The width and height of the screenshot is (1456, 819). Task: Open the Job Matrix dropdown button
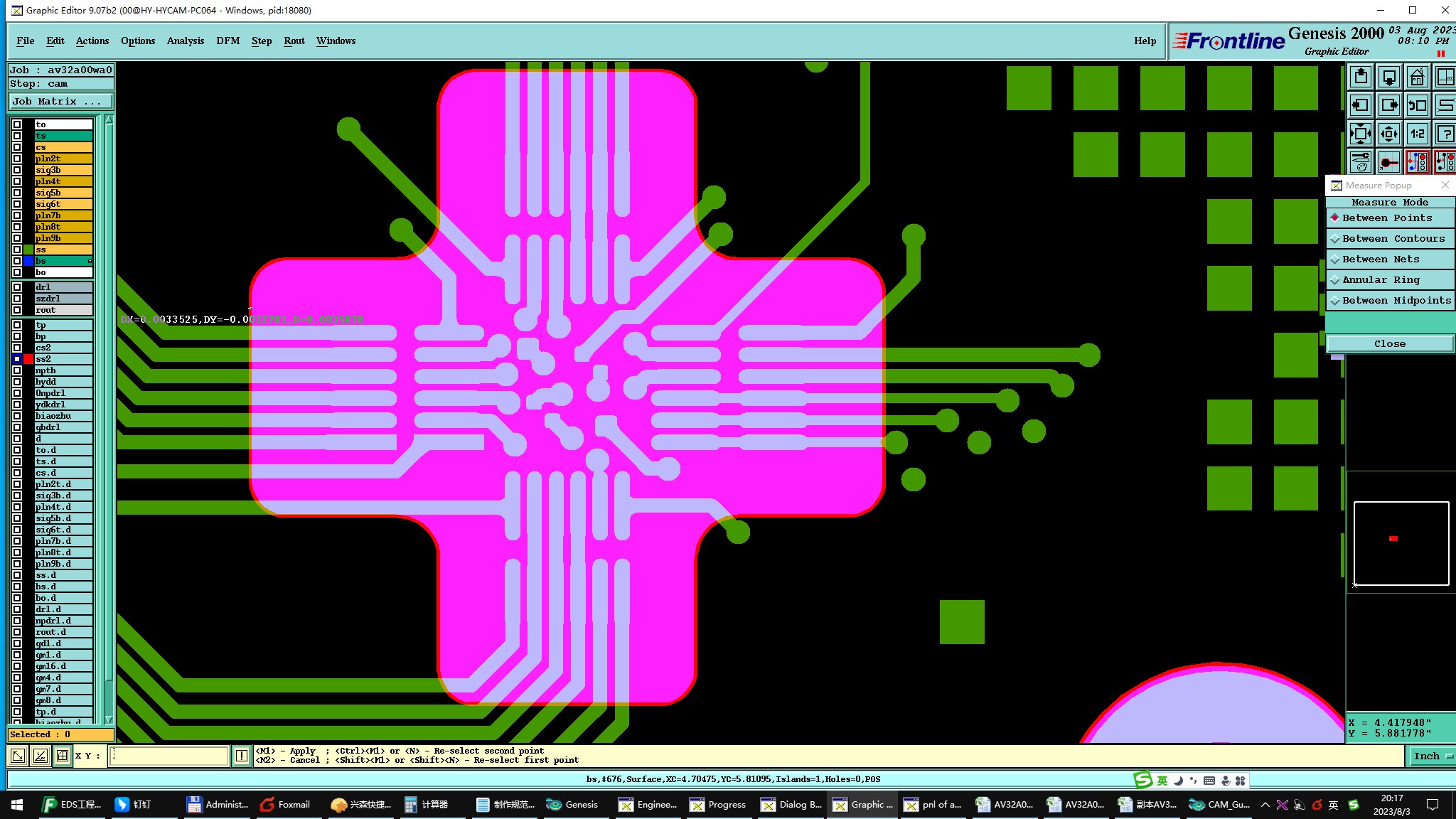coord(60,102)
